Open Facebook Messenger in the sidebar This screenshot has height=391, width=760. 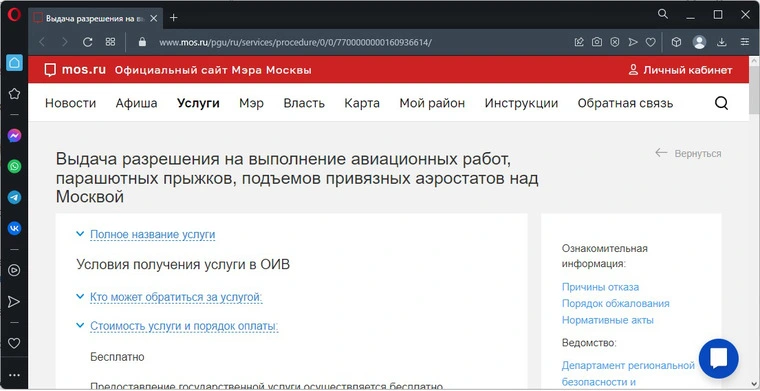(x=14, y=136)
